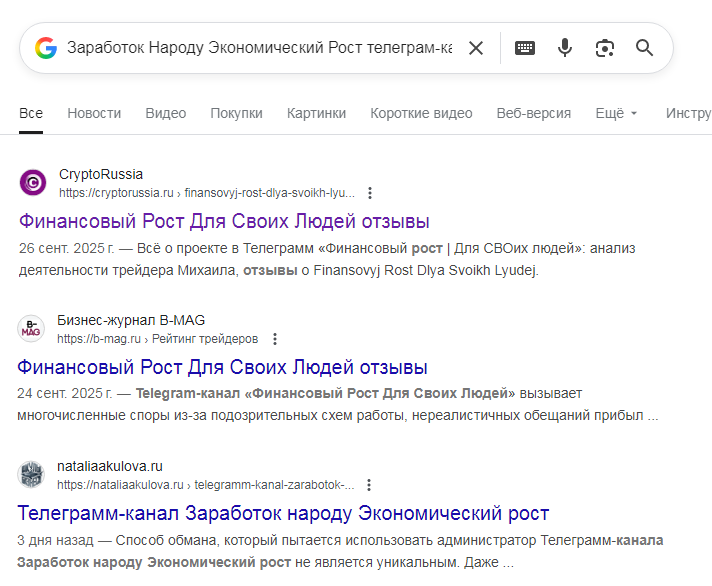Open Телеграмм-канал Заработок народу Экономический рост
The image size is (712, 586).
[x=283, y=513]
